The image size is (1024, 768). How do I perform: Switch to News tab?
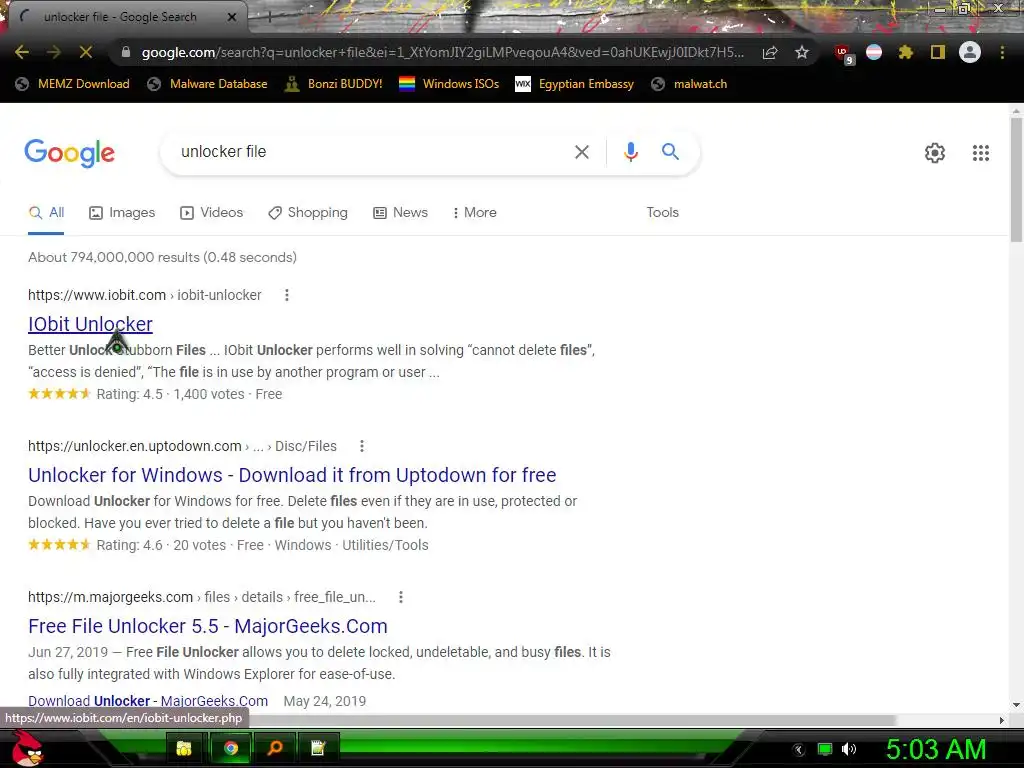coord(400,213)
